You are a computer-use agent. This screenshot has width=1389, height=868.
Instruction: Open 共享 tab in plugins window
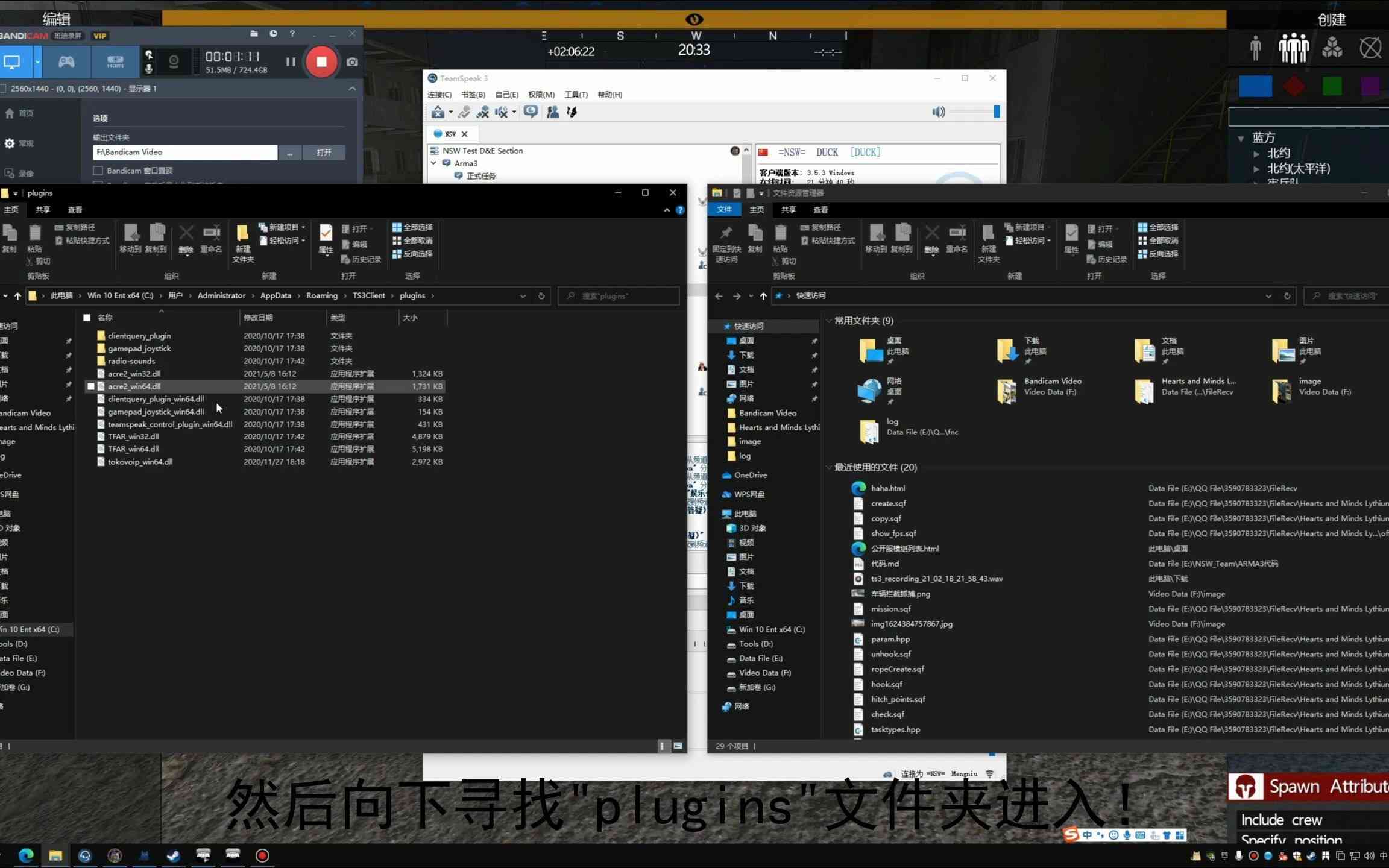43,210
